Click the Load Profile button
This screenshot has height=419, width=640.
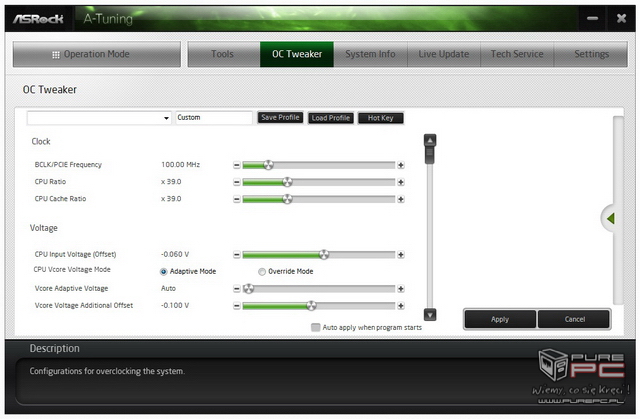point(331,118)
